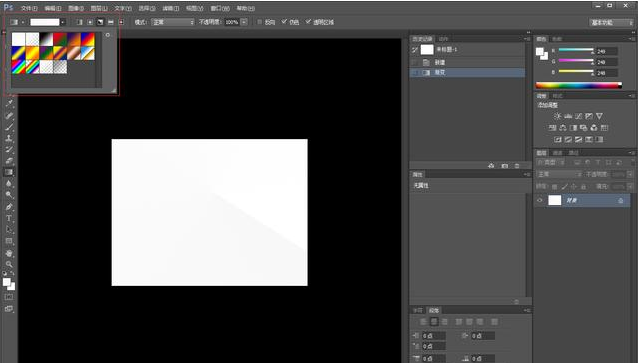The image size is (638, 363).
Task: Choose the reflected gradient style icon
Action: 110,22
